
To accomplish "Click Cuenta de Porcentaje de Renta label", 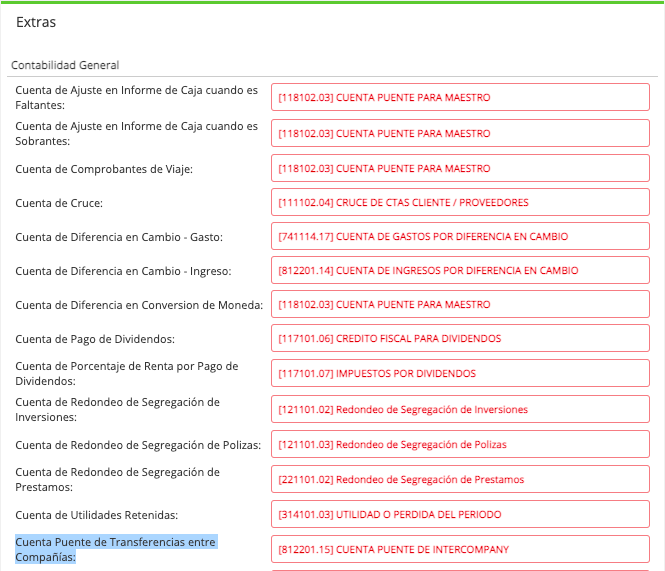I will pyautogui.click(x=127, y=373).
